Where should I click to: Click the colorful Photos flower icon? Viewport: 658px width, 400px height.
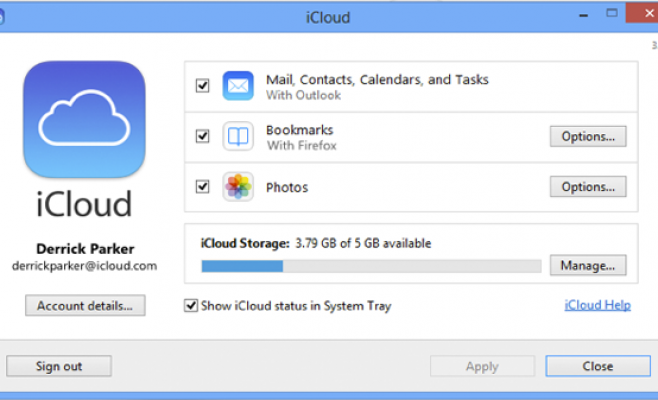pyautogui.click(x=238, y=187)
